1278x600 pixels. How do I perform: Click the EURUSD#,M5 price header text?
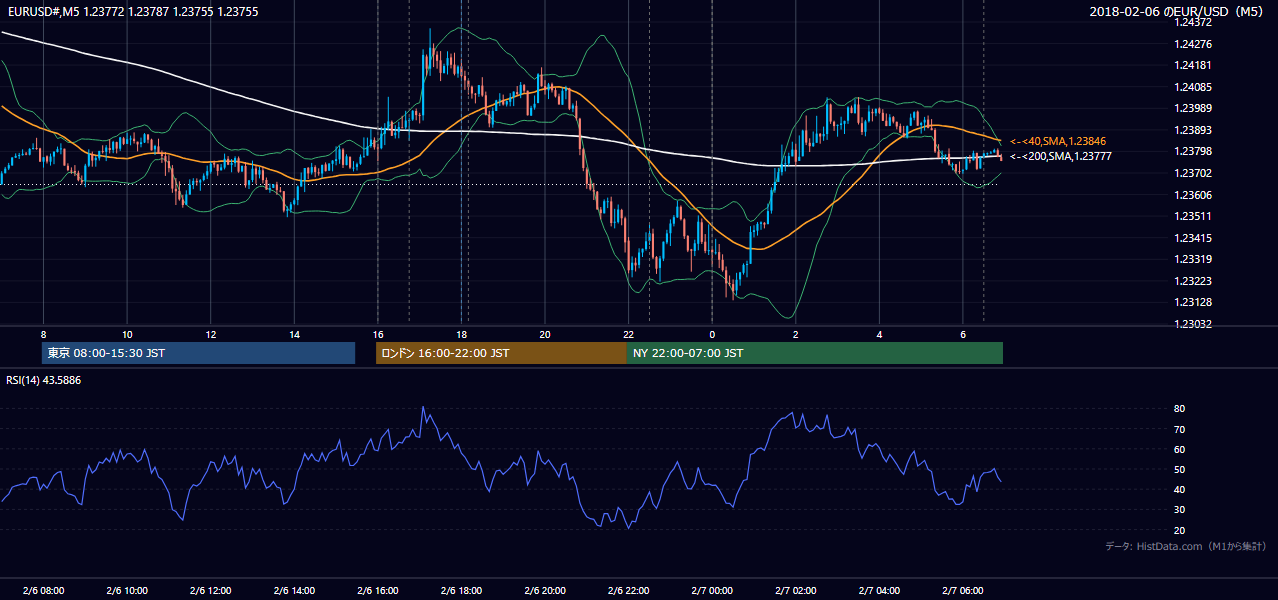tap(132, 11)
